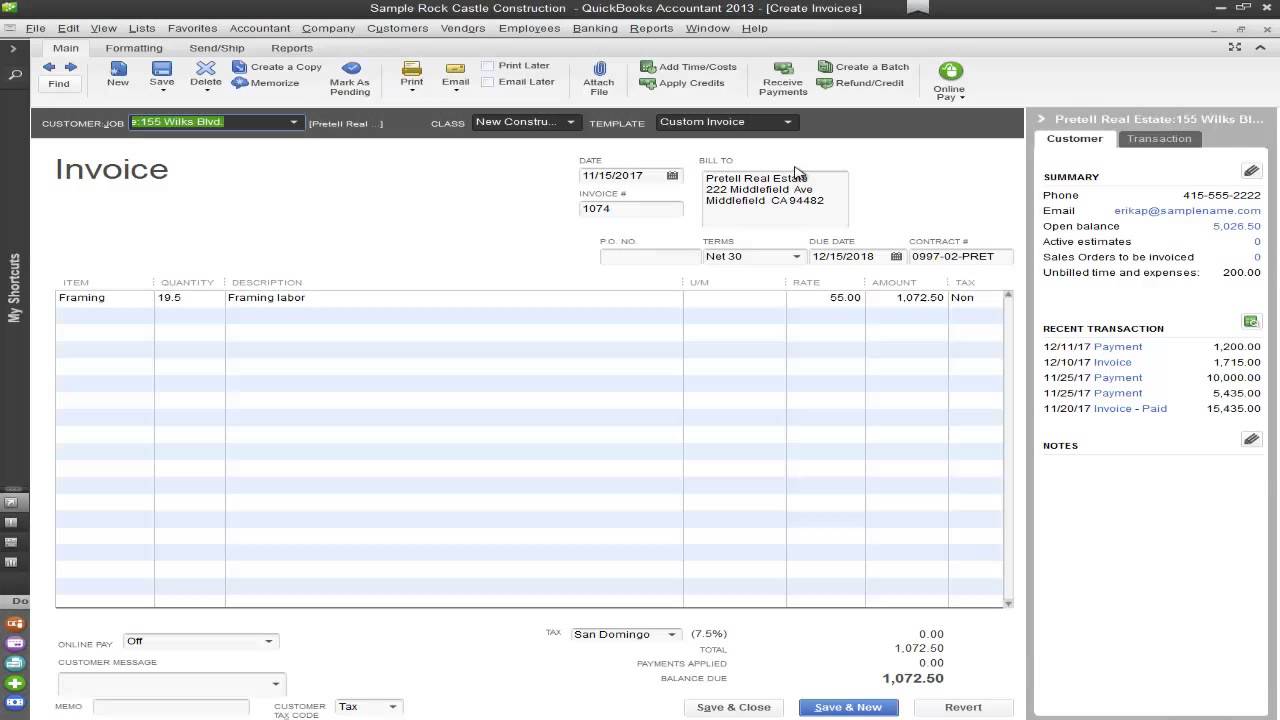
Task: Create a New invoice from toolbar
Action: (x=118, y=74)
